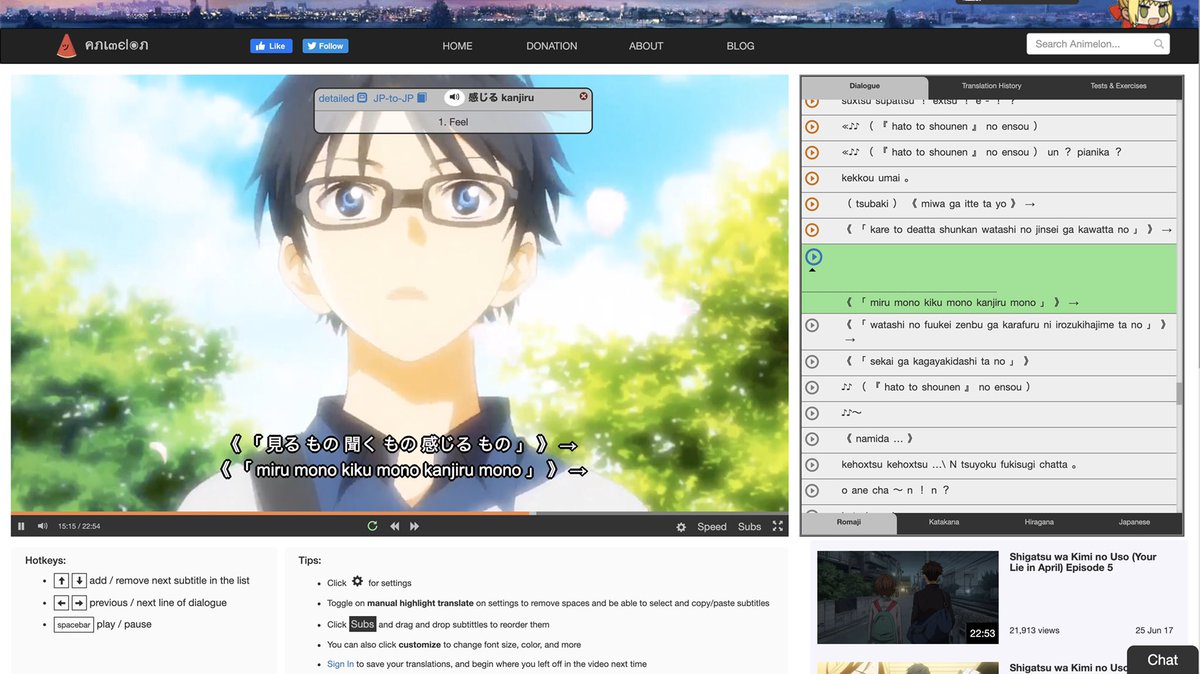This screenshot has height=674, width=1200.
Task: Open the Tests & Exercises tab
Action: (x=1118, y=86)
